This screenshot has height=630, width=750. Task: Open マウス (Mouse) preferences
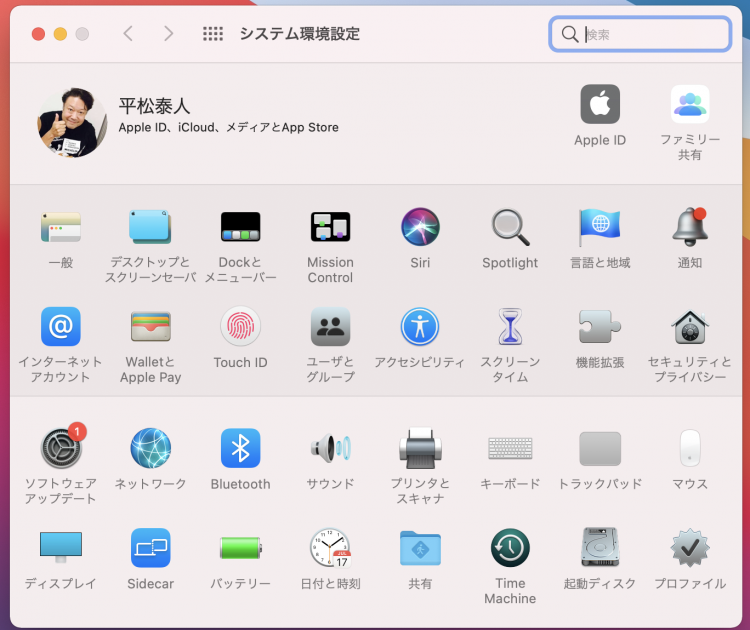(690, 448)
